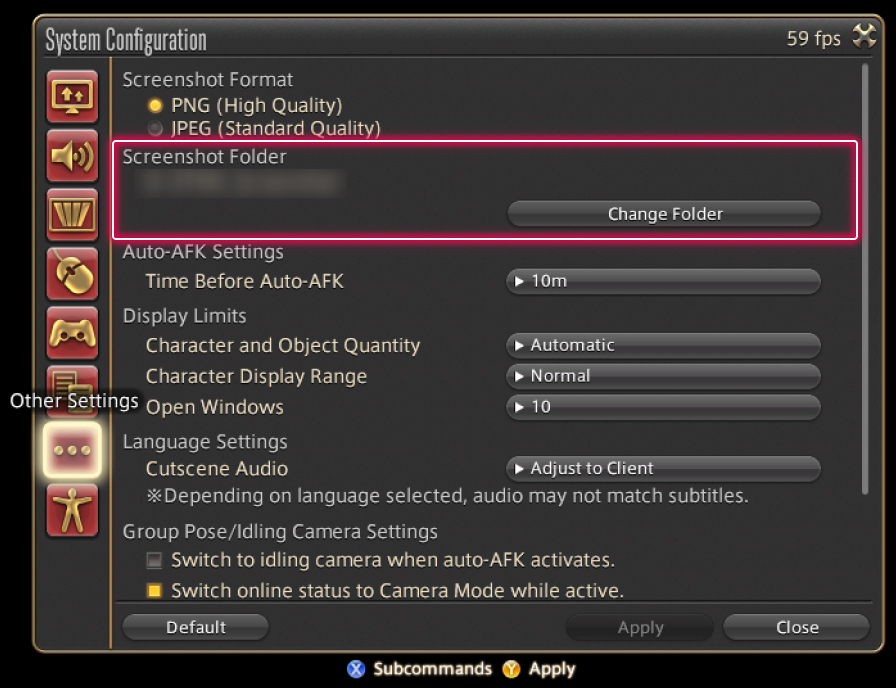Open the Sound Settings speaker icon
The image size is (896, 688).
[x=72, y=156]
